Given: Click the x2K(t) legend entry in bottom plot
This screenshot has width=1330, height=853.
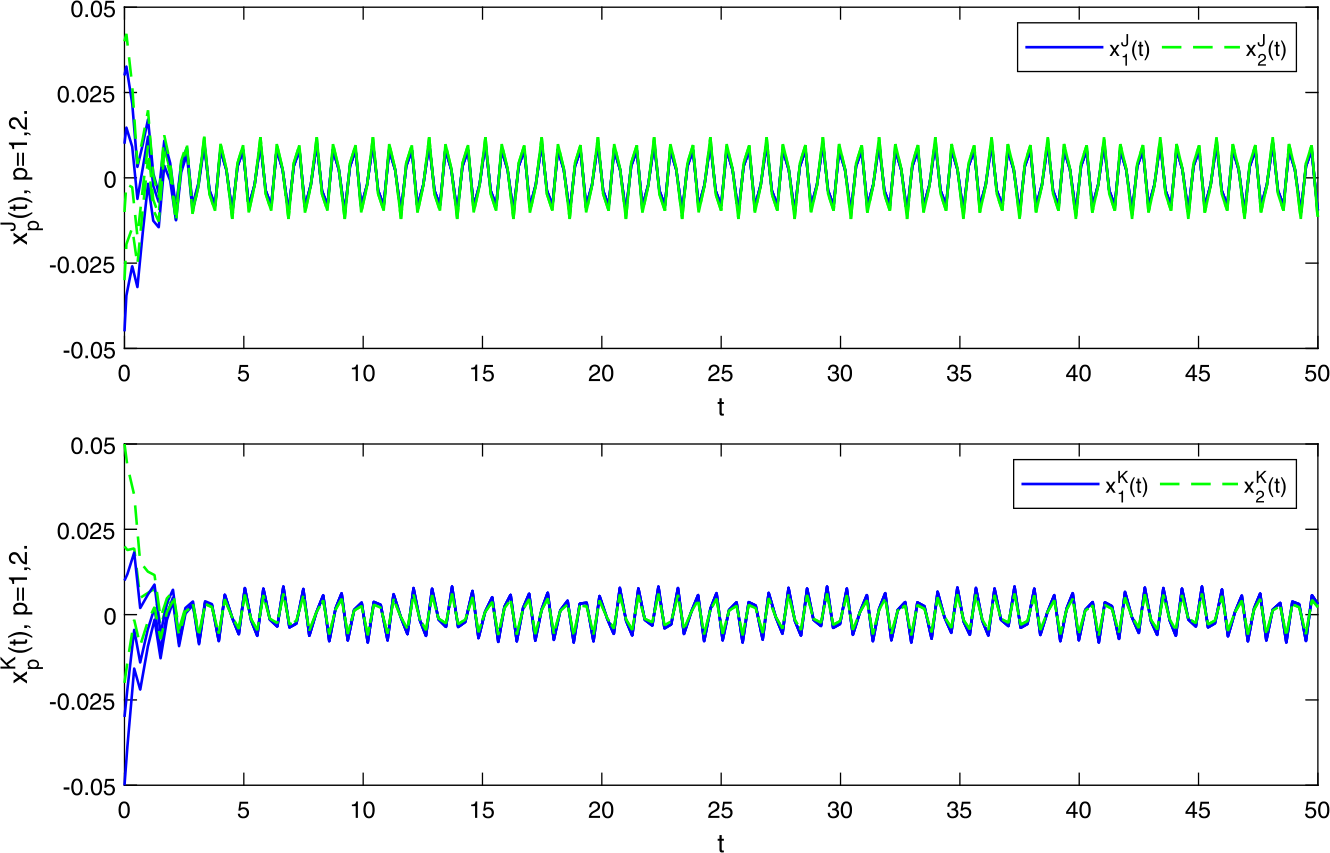Looking at the screenshot, I should click(x=1223, y=486).
